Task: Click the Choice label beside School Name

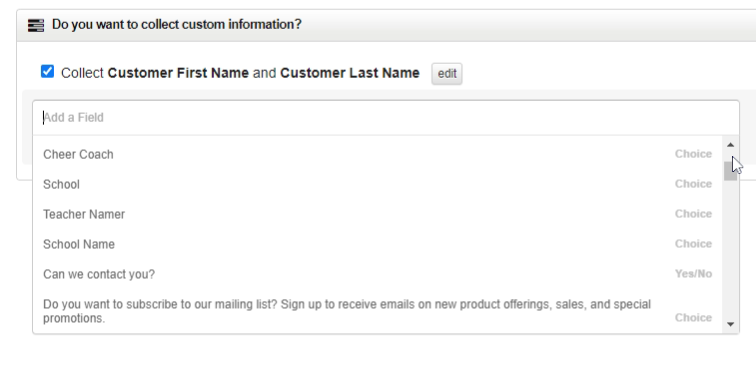Action: [x=693, y=243]
